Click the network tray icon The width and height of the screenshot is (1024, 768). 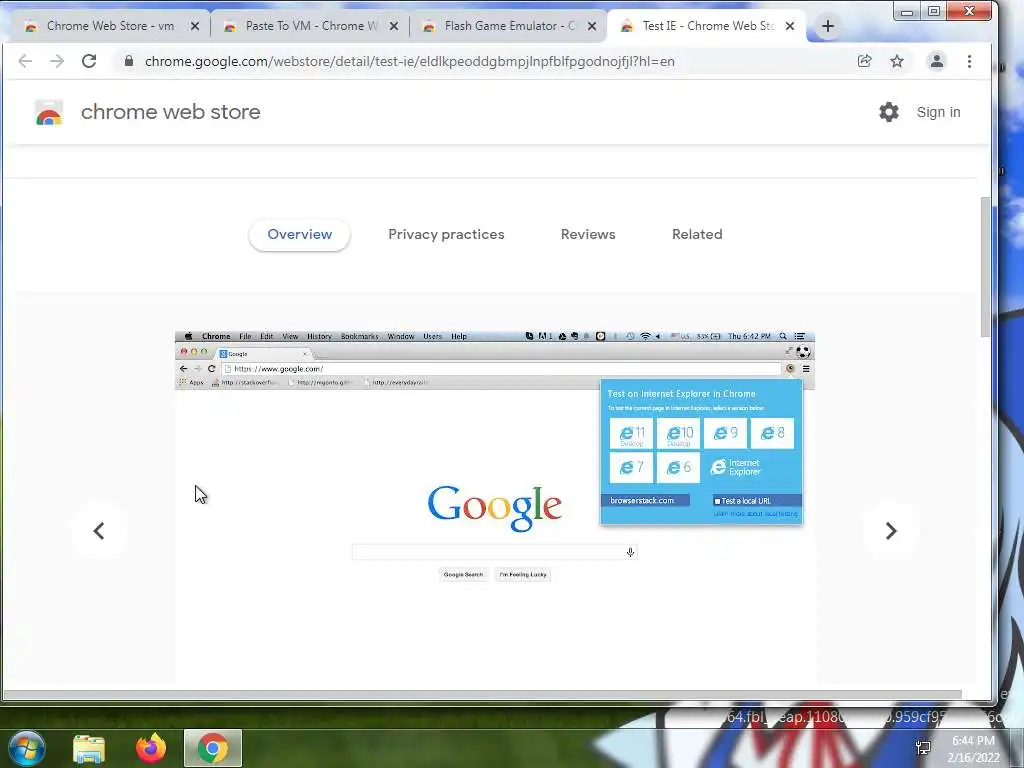(923, 748)
